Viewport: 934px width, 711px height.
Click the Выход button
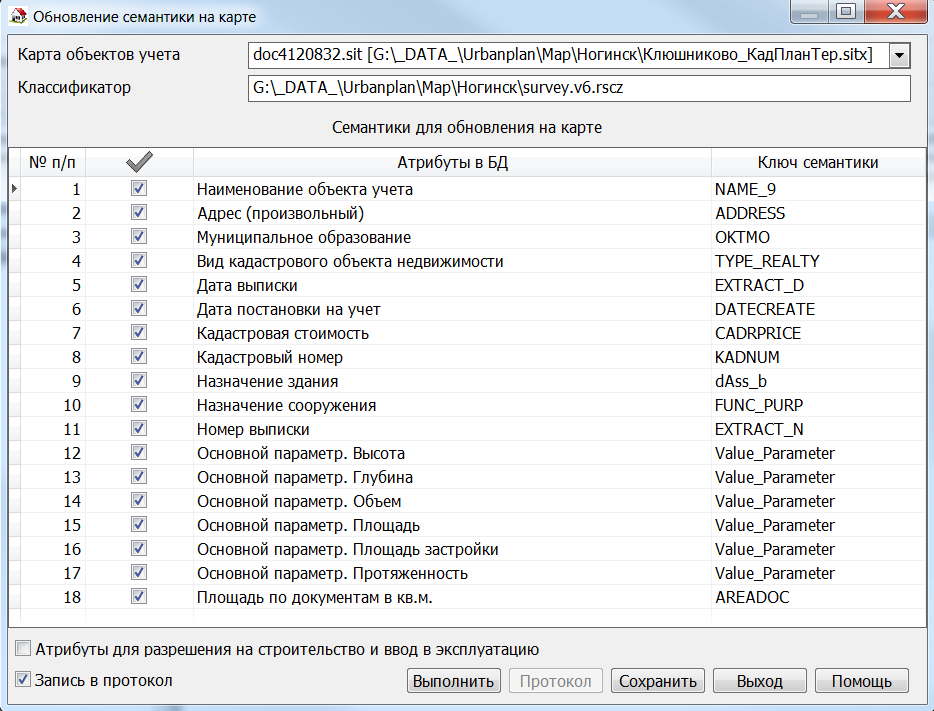click(x=759, y=681)
